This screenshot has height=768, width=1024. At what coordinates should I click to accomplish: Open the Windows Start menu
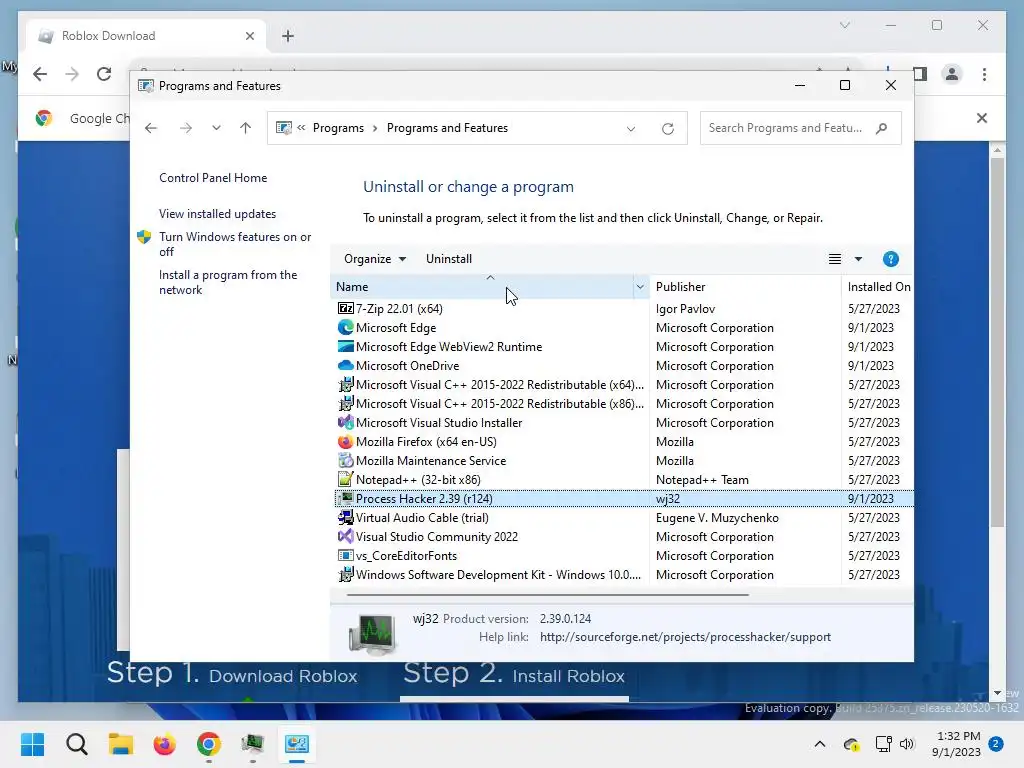(x=32, y=744)
